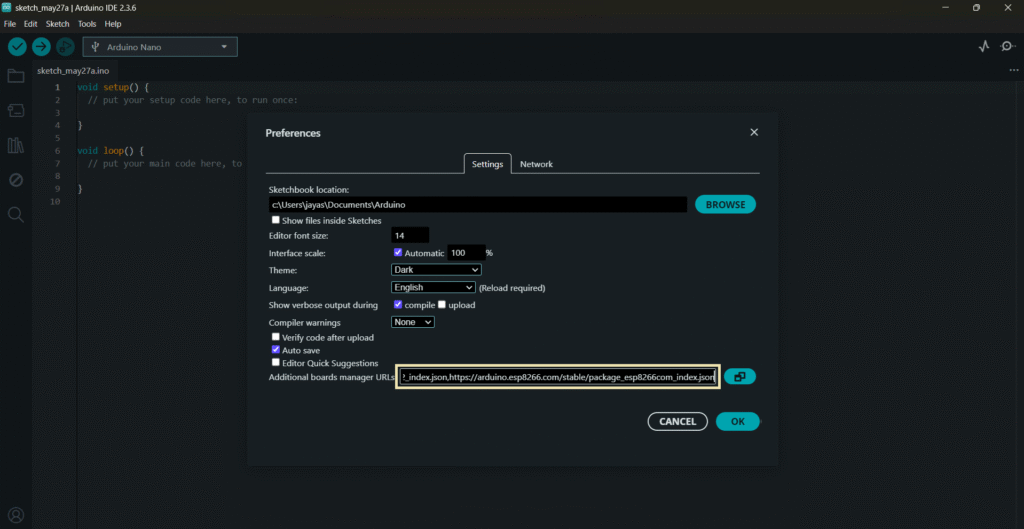Open the Search magnifier sidebar icon
Screen dimensions: 1024x529
tap(16, 214)
